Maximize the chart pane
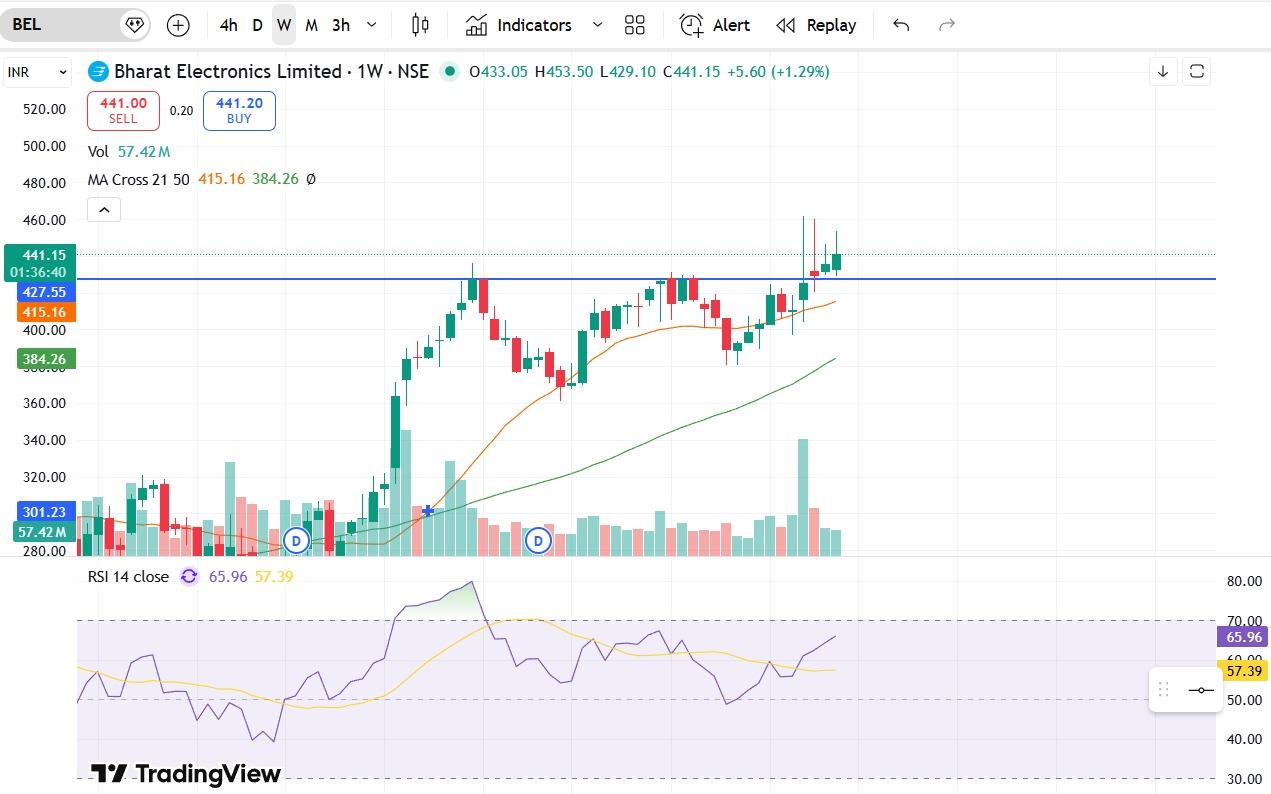Viewport: 1271px width, 794px height. coord(1196,72)
